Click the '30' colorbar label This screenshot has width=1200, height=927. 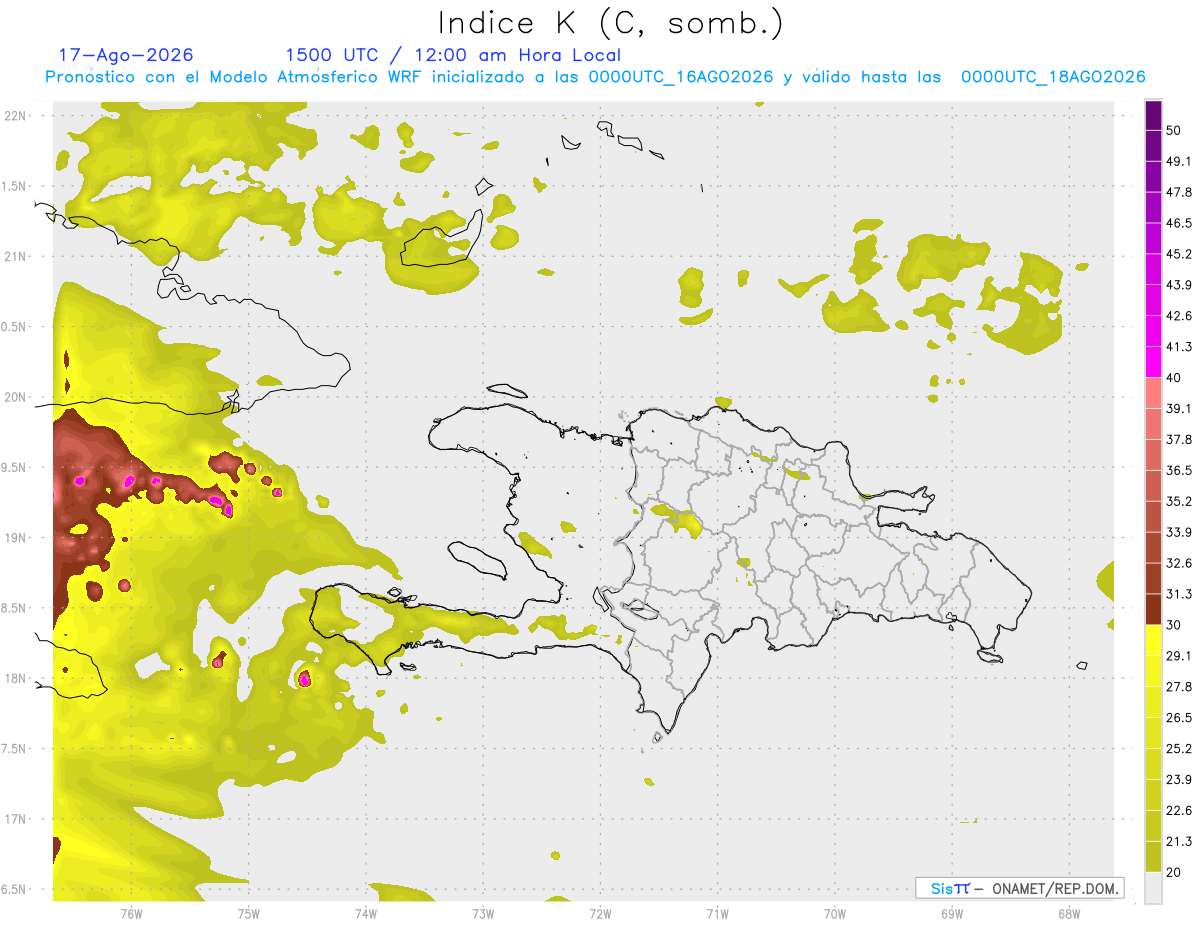click(1174, 625)
